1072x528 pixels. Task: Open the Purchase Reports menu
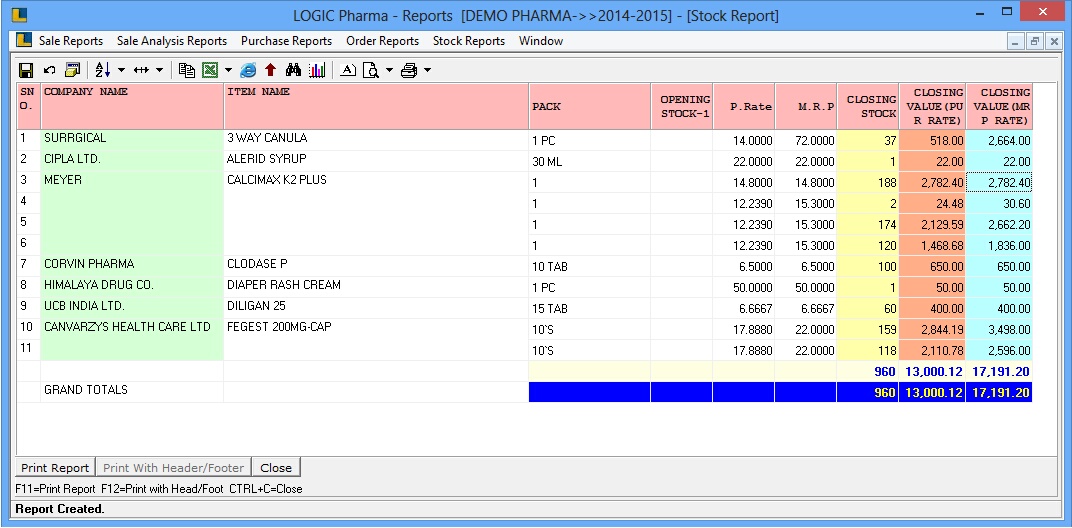point(286,41)
